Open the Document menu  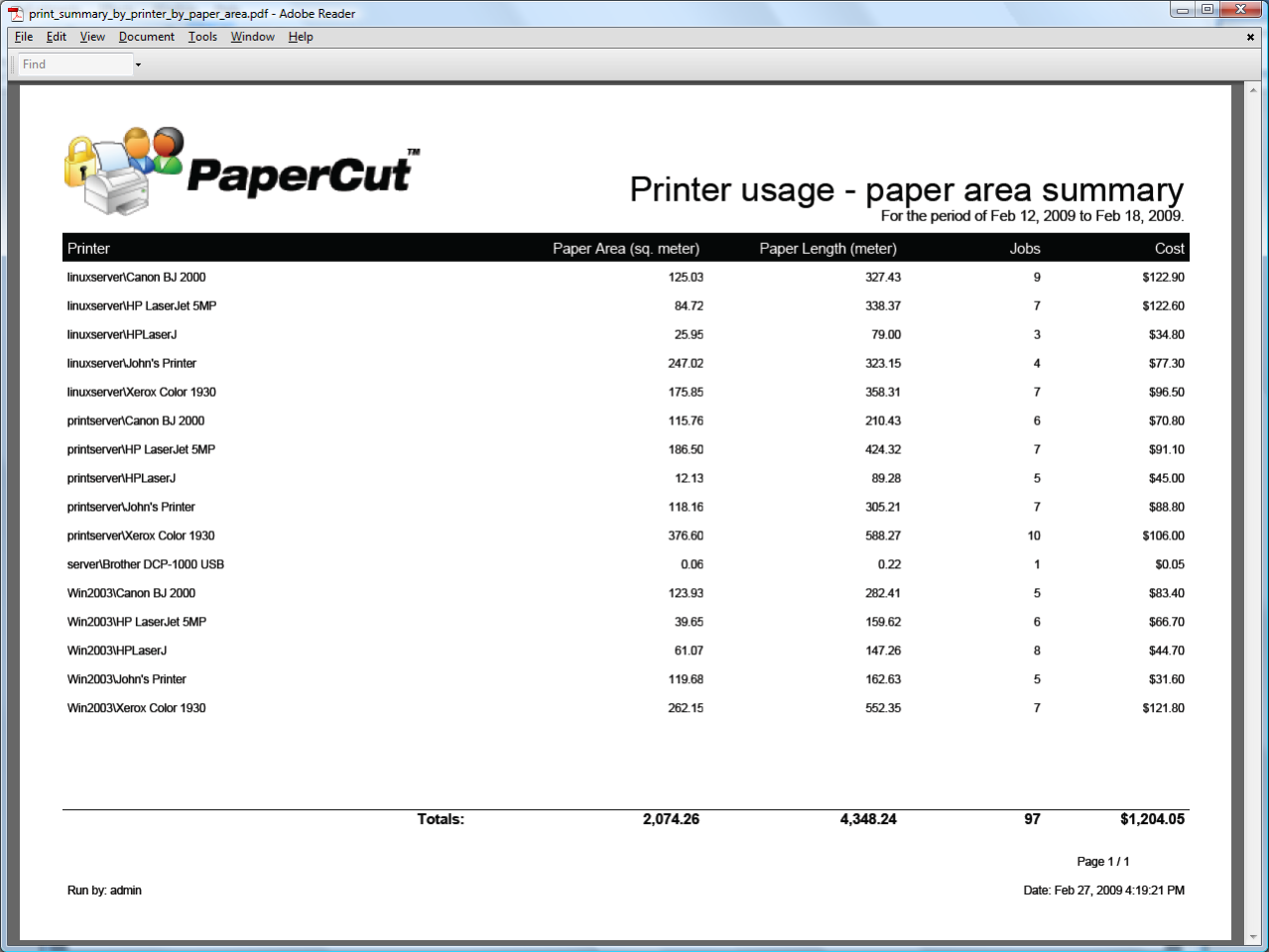[146, 37]
